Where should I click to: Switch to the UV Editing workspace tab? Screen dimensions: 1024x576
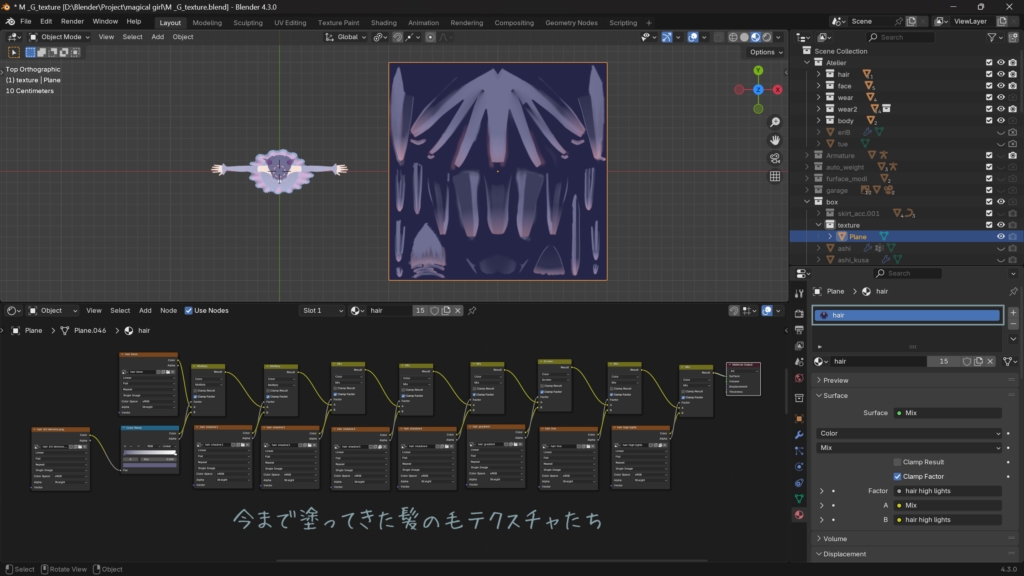[288, 22]
